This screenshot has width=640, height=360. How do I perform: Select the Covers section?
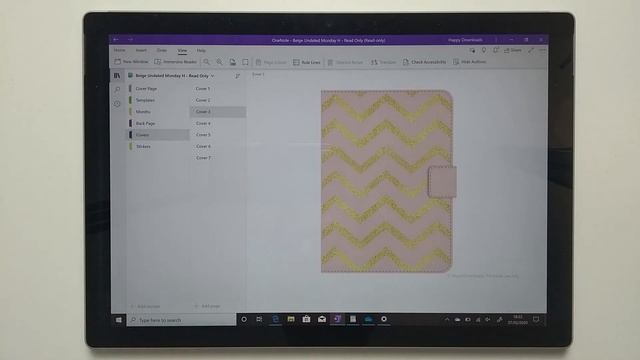158,135
